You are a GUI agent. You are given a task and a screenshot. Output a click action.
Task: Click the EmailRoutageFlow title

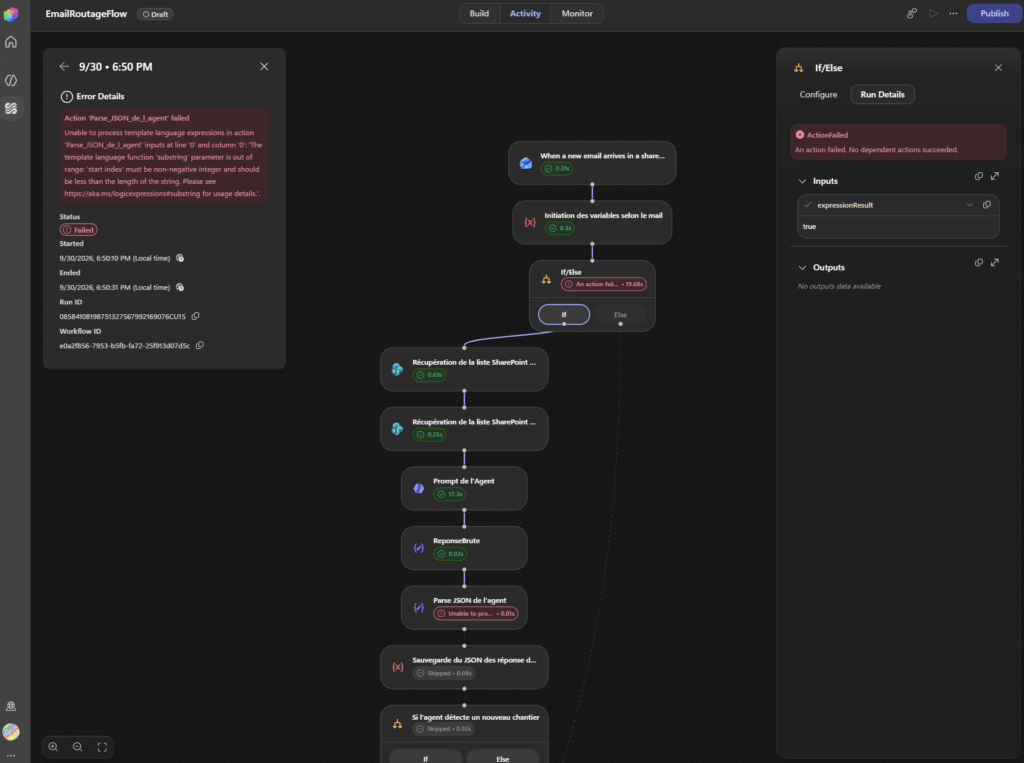pos(86,14)
